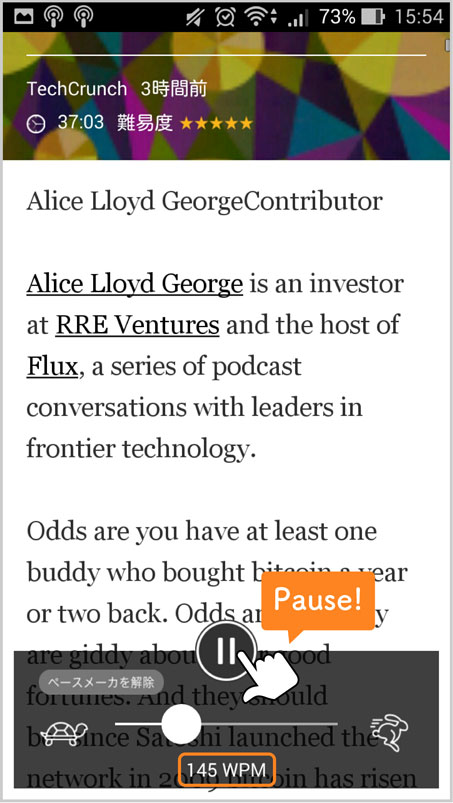Tap the pause button for the pacemaker
The image size is (453, 803).
(x=226, y=650)
